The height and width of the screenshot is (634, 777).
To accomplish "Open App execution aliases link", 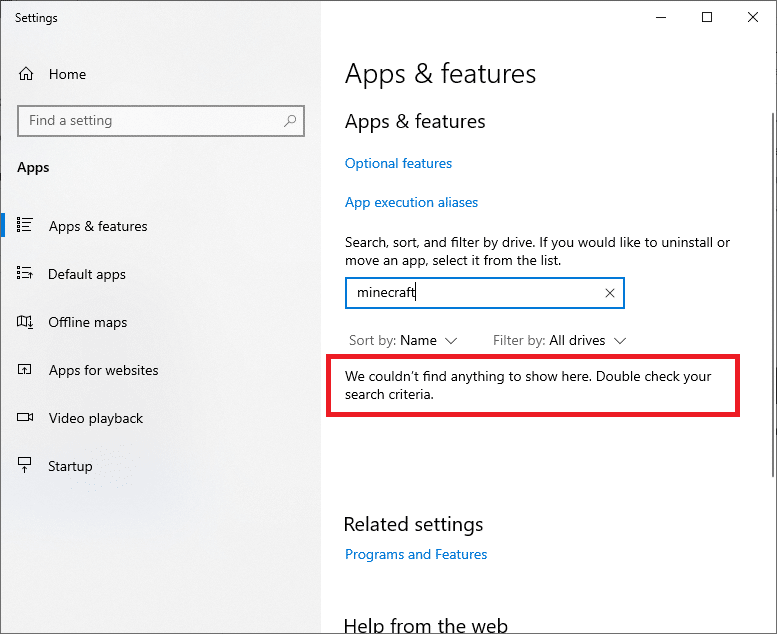I will pos(411,202).
